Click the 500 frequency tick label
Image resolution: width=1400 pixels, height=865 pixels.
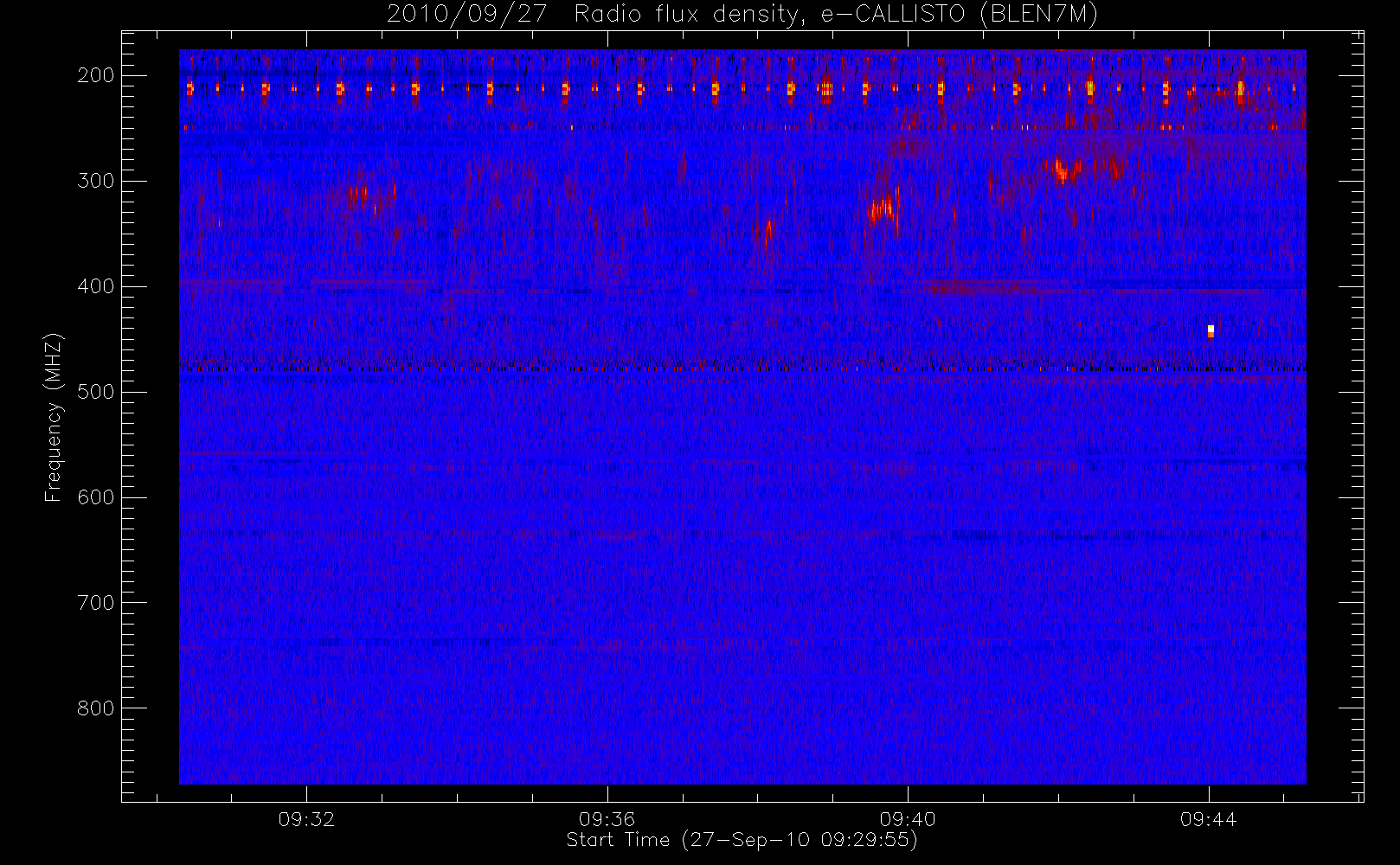tap(95, 392)
